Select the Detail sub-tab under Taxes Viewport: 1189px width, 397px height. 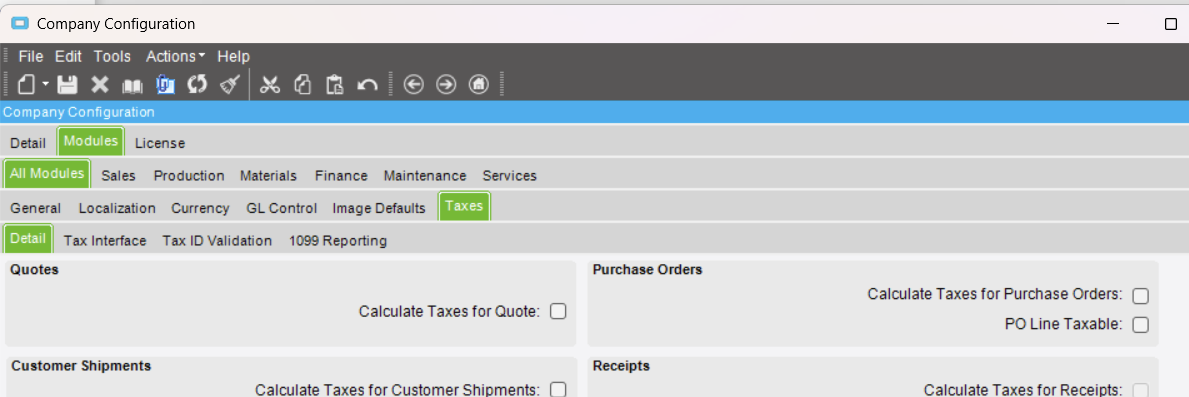[28, 238]
